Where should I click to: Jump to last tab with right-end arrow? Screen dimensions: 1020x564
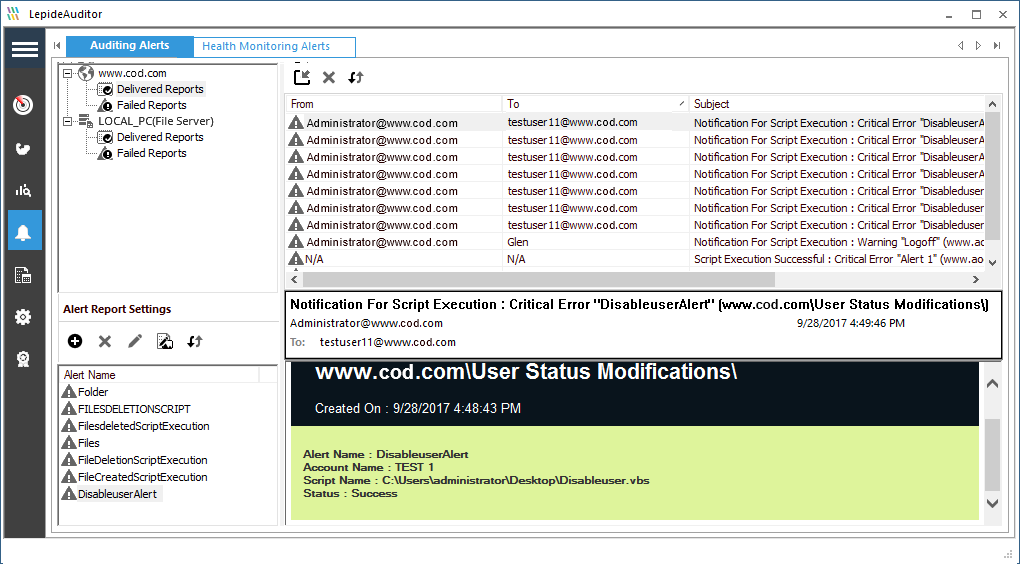point(997,46)
